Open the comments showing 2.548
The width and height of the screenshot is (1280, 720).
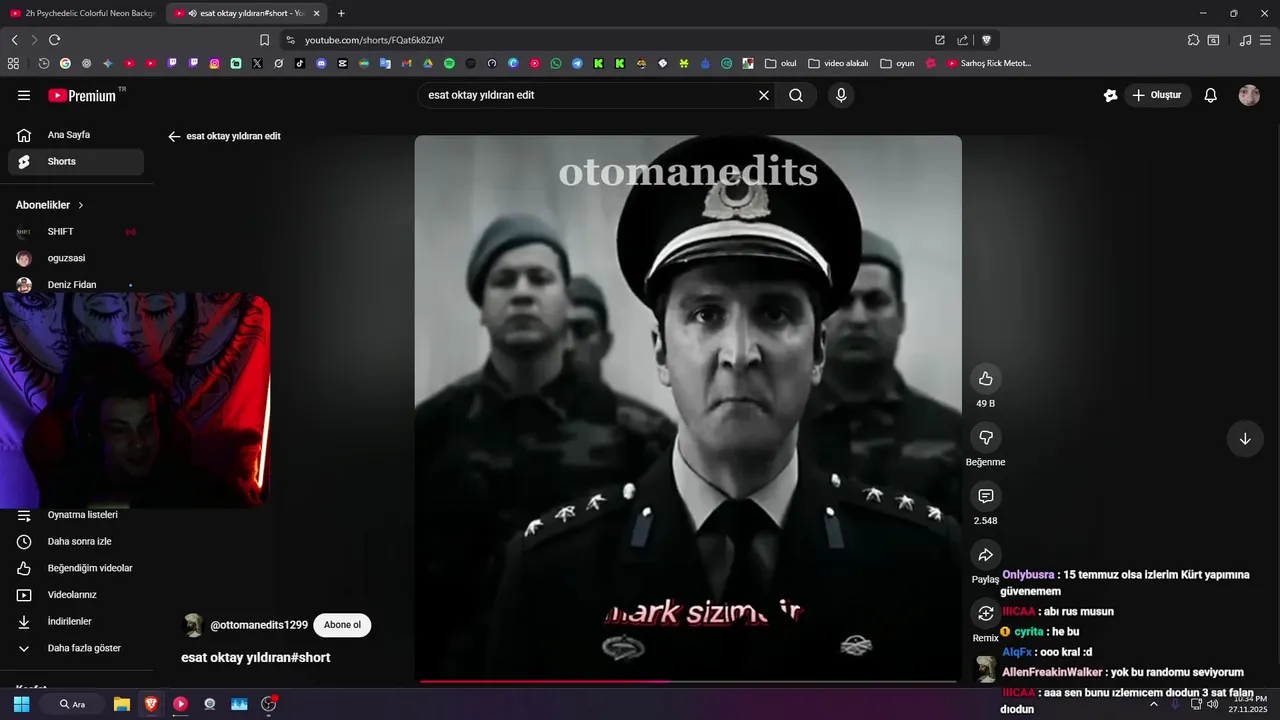[x=986, y=496]
